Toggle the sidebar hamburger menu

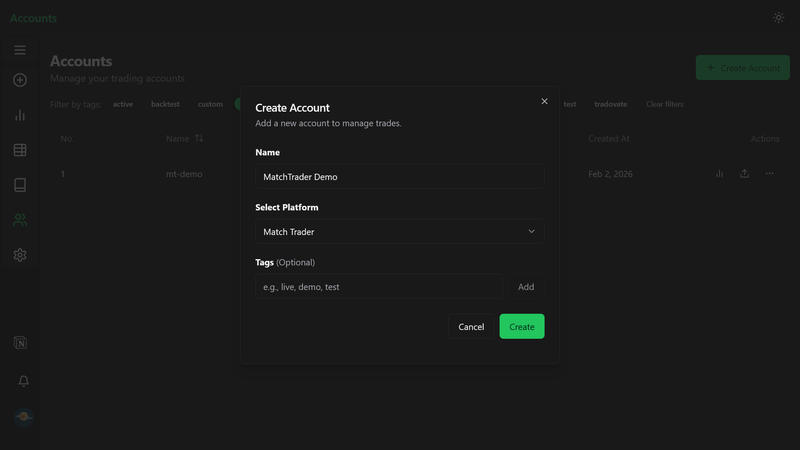(x=20, y=49)
